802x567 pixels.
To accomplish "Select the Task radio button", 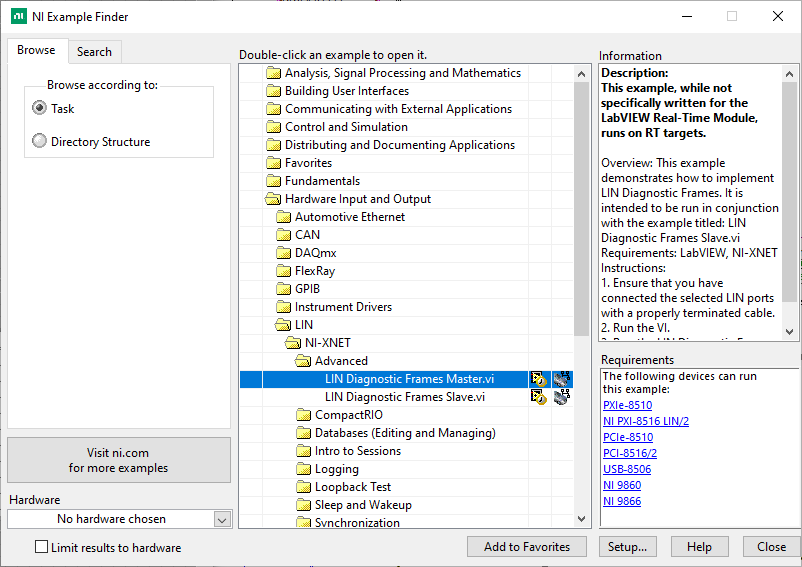I will pyautogui.click(x=39, y=108).
